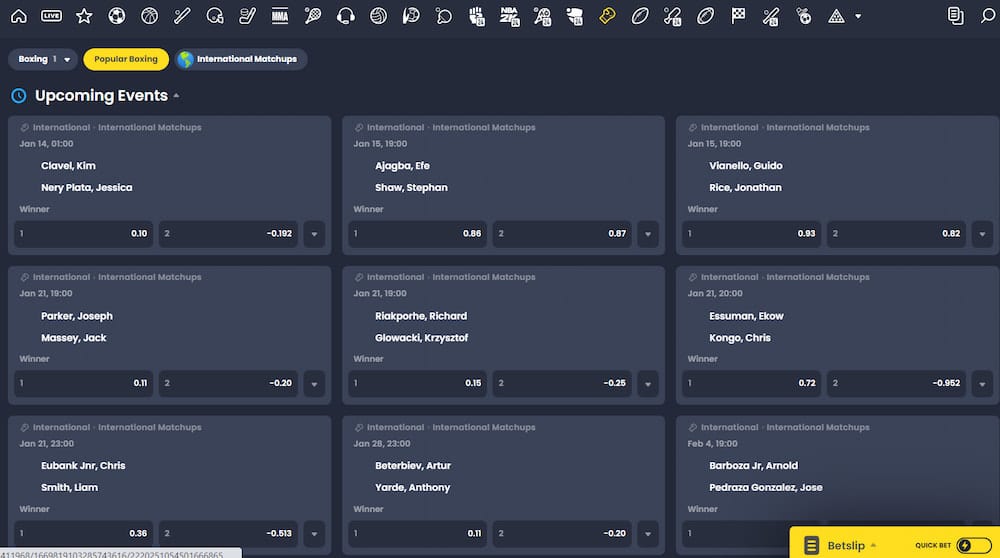The image size is (1000, 558).
Task: Select the NBA 2K icon
Action: click(x=509, y=16)
